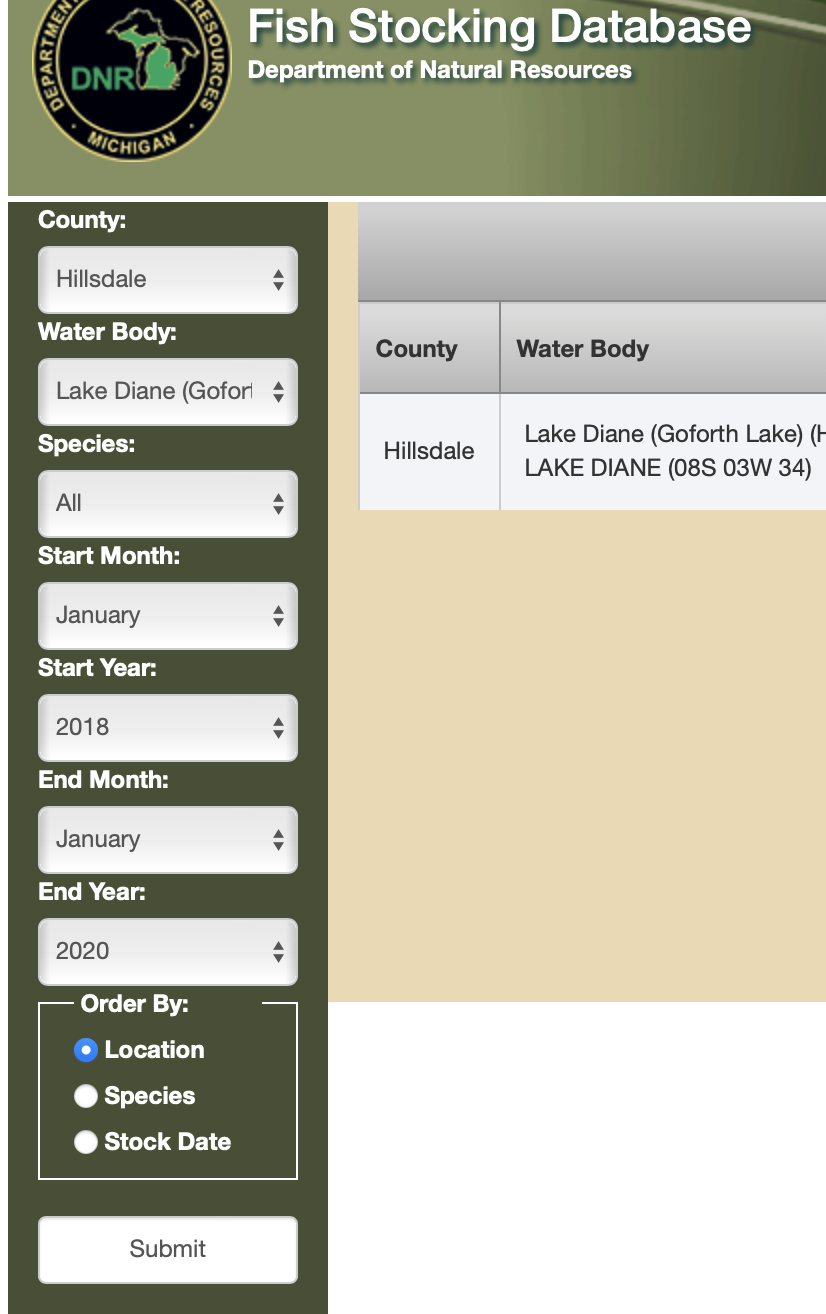
Task: Expand the Water Body dropdown
Action: coord(168,392)
